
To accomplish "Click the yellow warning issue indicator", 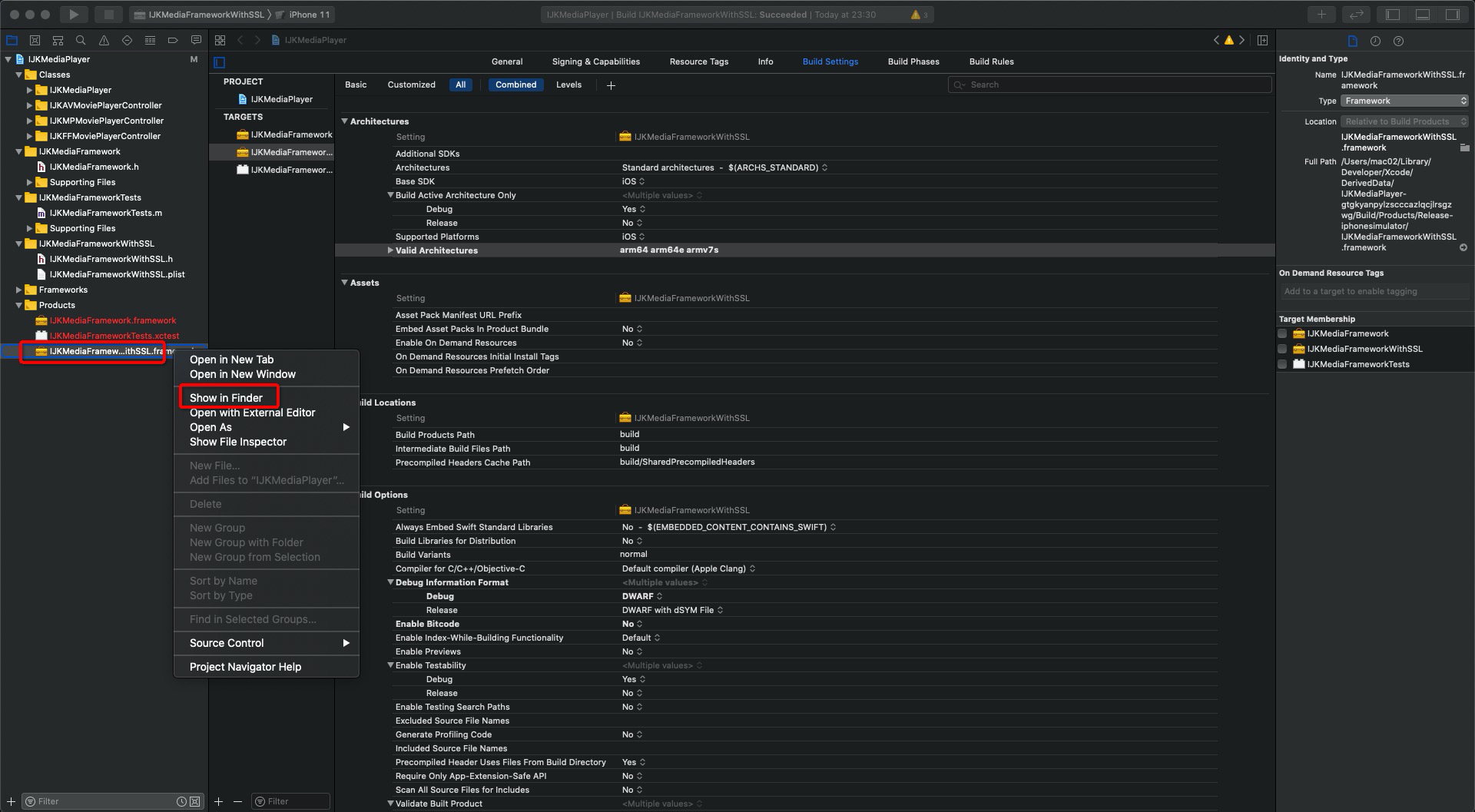I will (1229, 40).
